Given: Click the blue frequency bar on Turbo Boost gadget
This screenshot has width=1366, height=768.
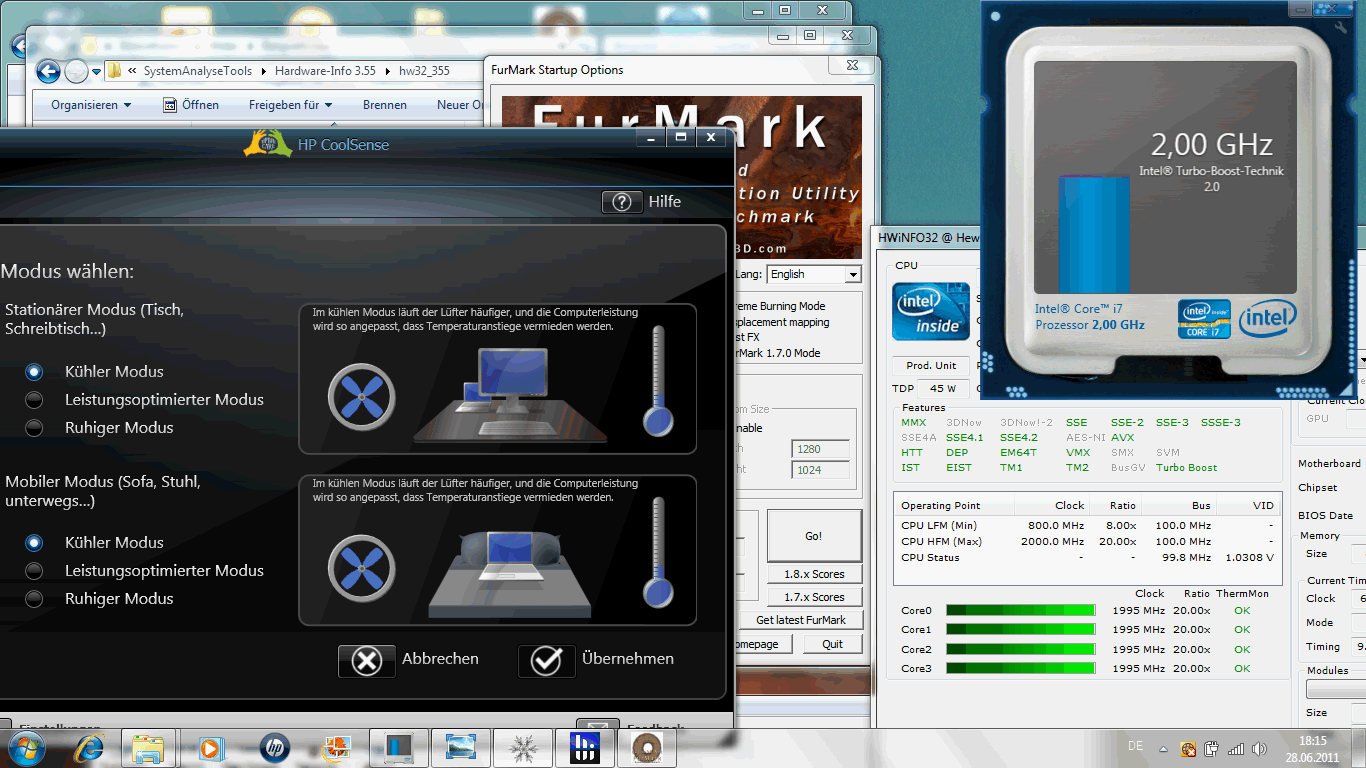Looking at the screenshot, I should 1094,234.
